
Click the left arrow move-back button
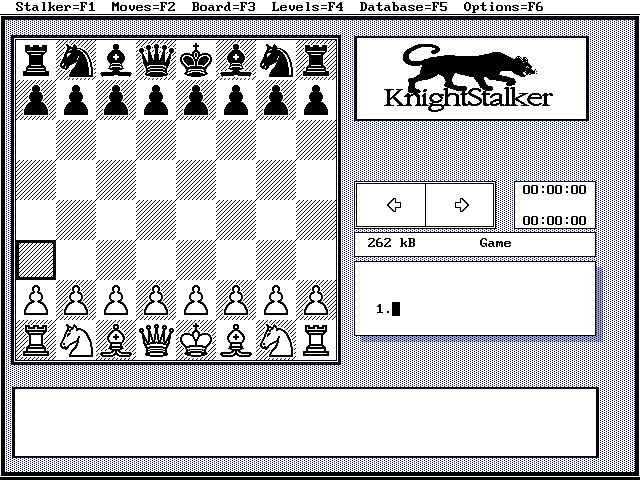[x=391, y=204]
